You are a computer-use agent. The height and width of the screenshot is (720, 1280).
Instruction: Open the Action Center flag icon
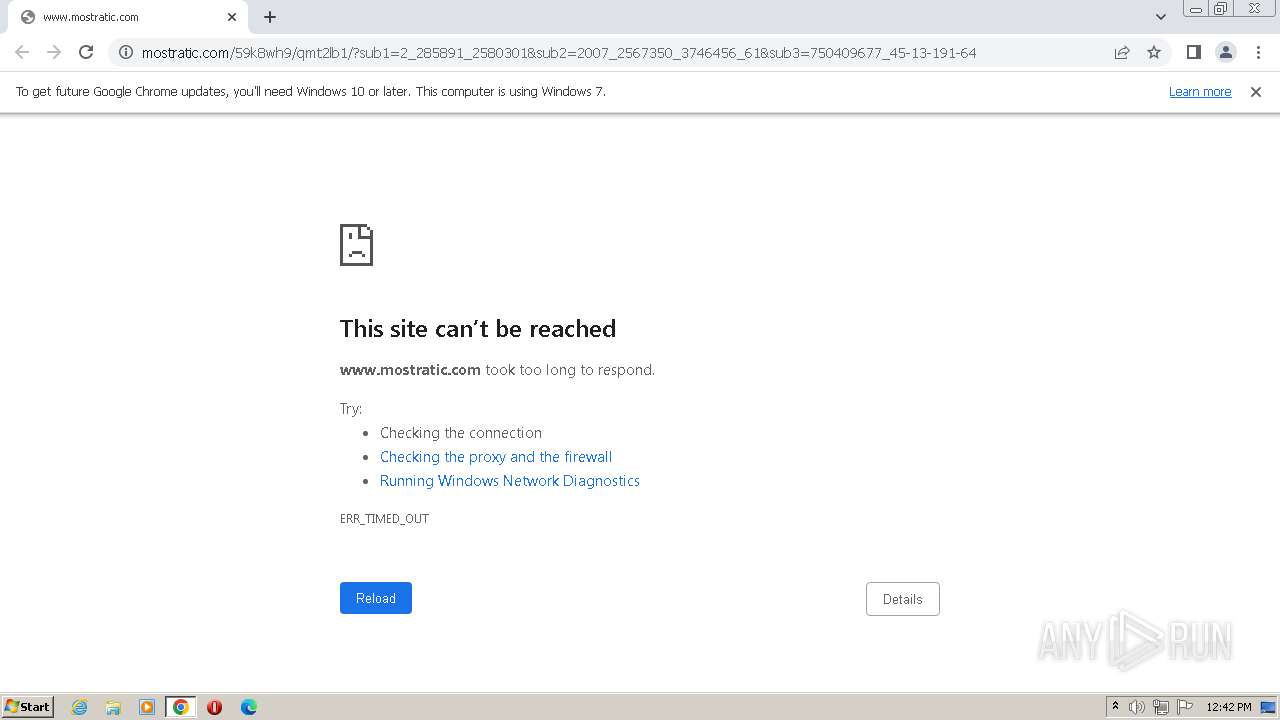1185,707
